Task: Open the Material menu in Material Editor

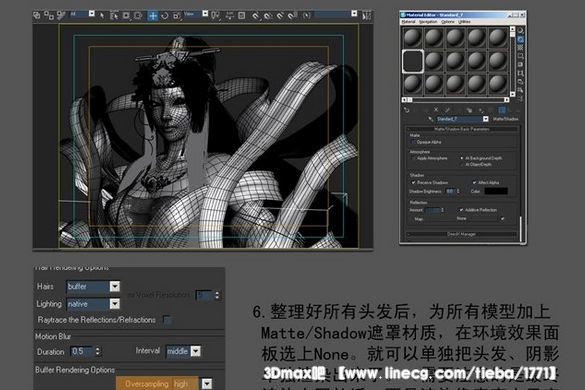Action: tap(408, 22)
